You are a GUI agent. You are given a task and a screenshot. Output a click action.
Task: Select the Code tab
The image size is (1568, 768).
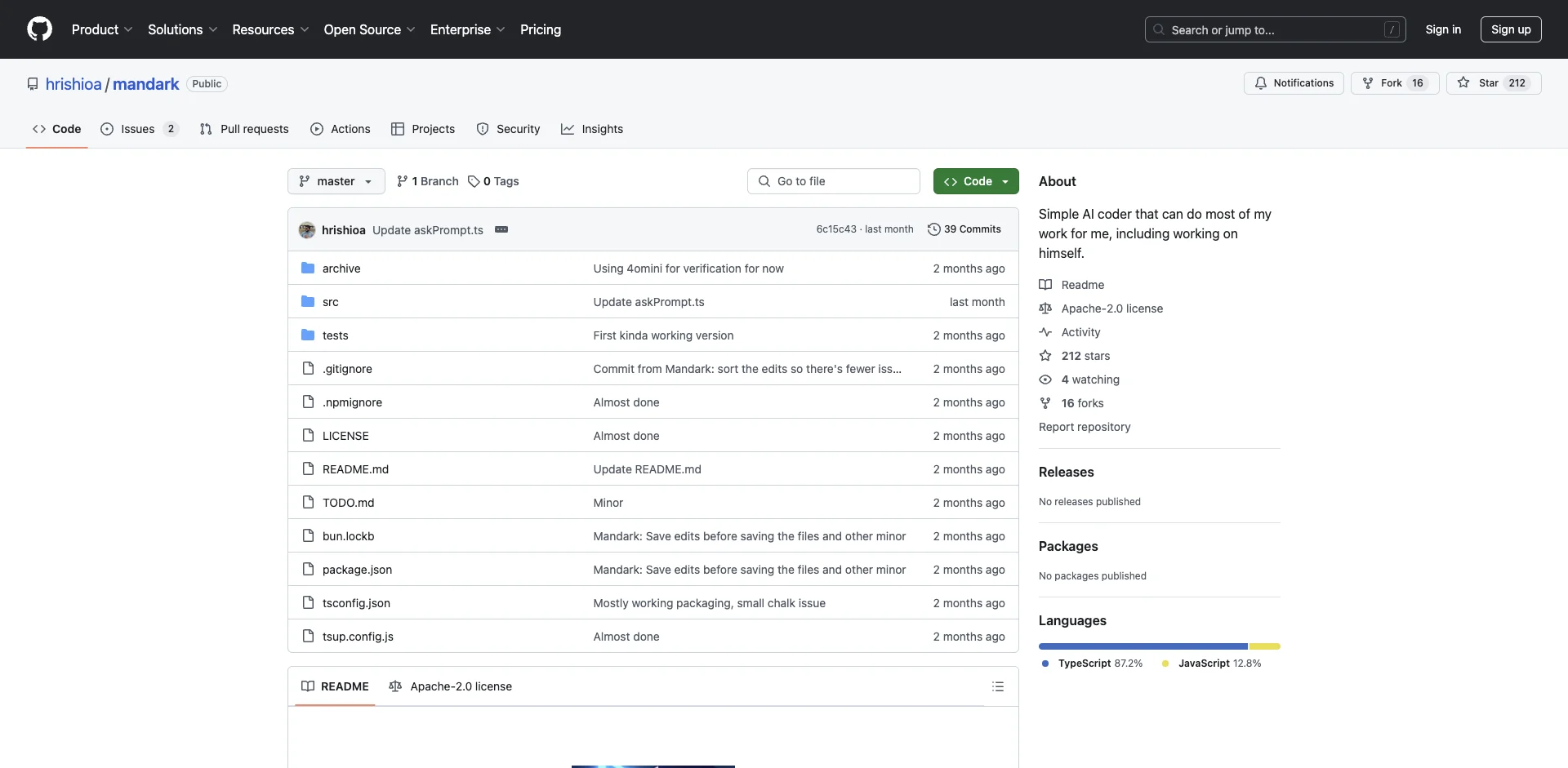click(x=57, y=129)
